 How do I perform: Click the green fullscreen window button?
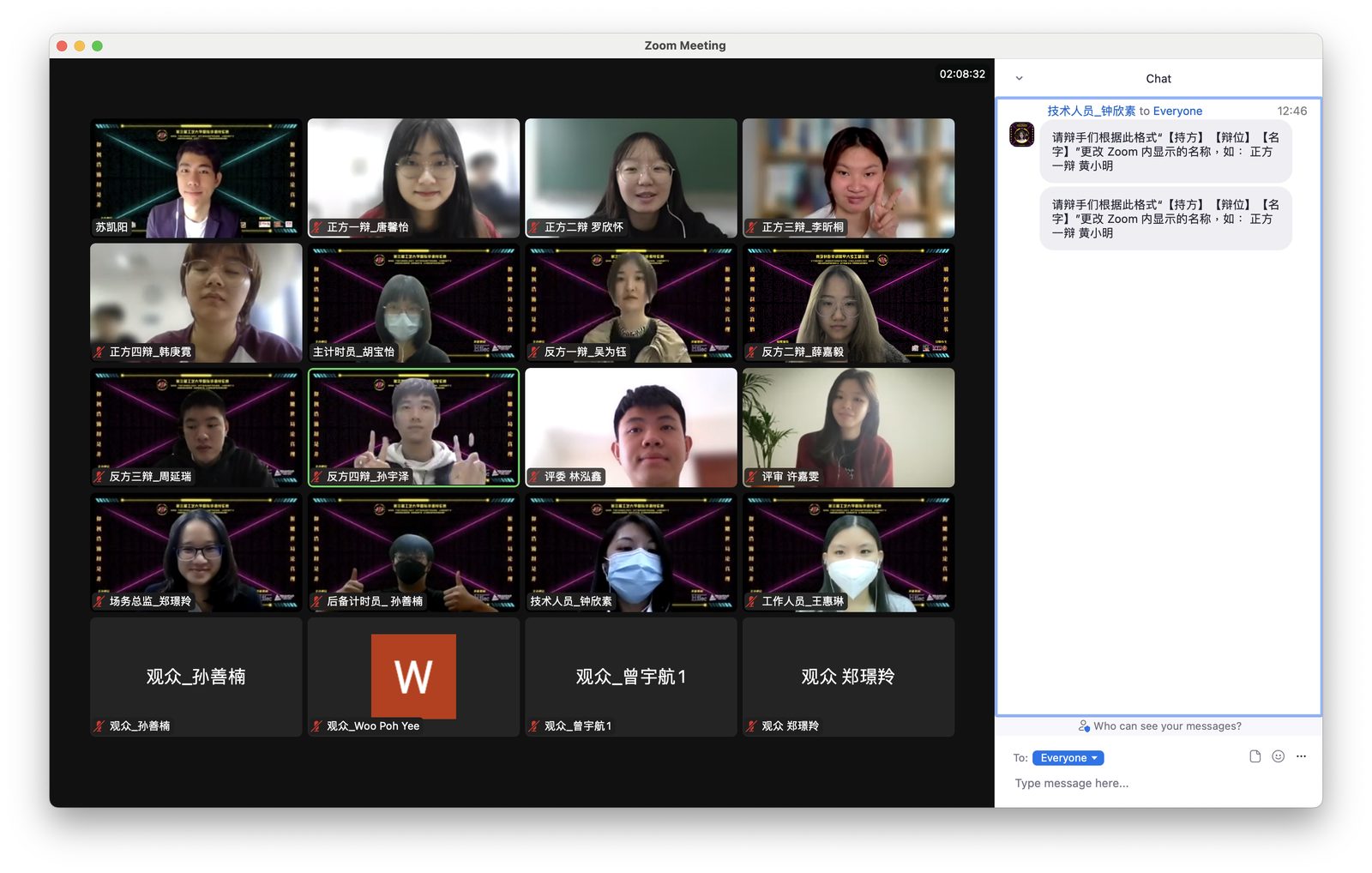[97, 46]
